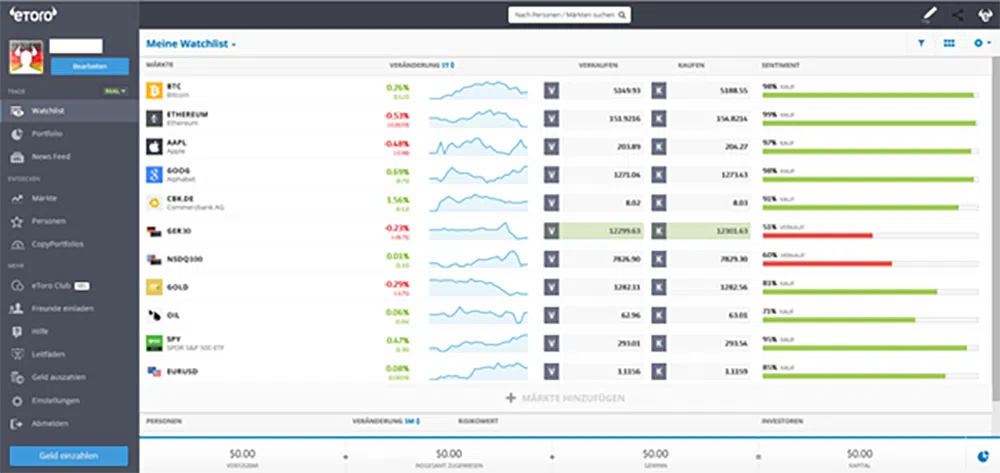Click the watchlist filter funnel icon
1000x473 pixels.
point(921,43)
